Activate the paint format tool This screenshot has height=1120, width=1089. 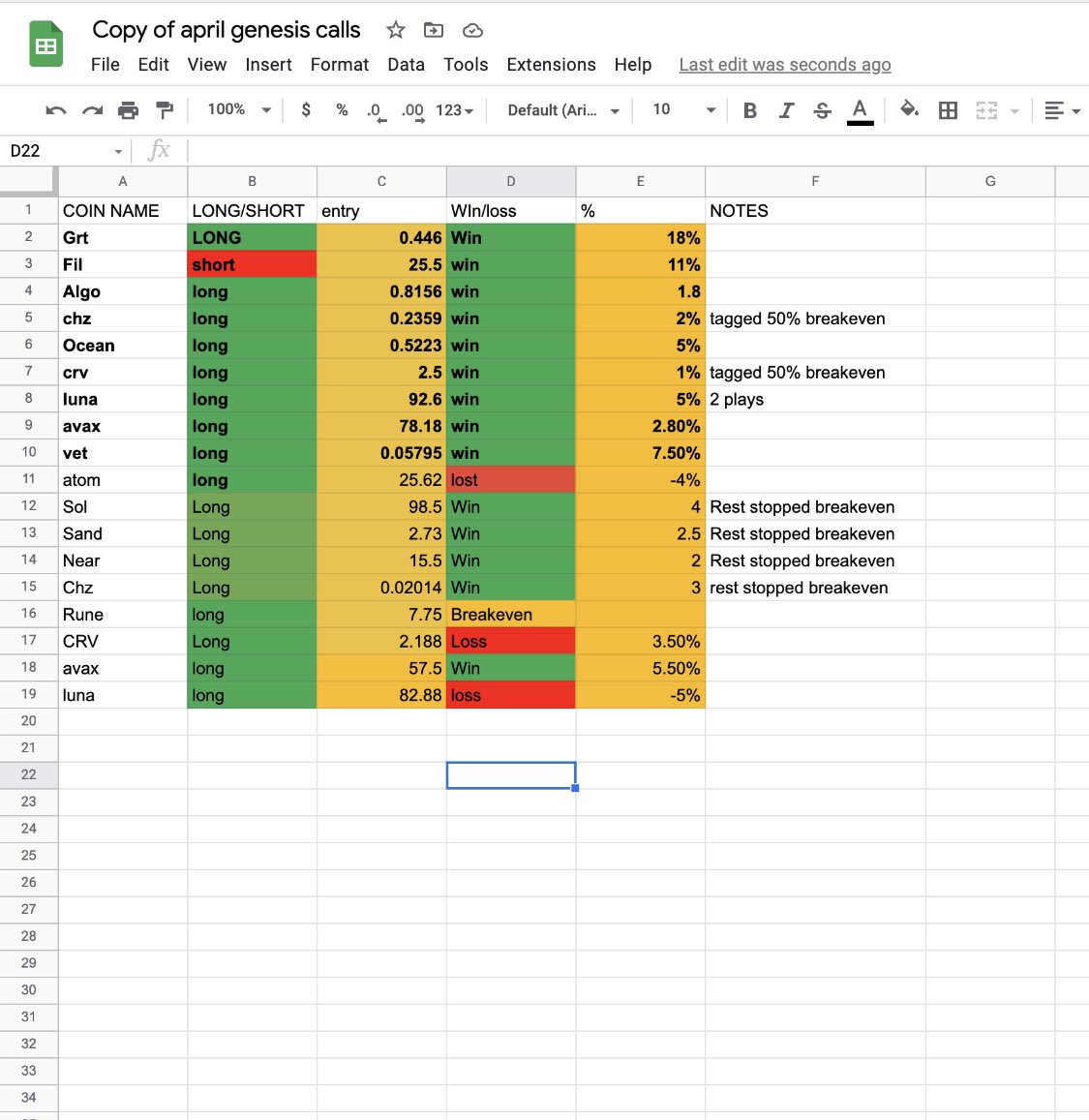point(165,110)
